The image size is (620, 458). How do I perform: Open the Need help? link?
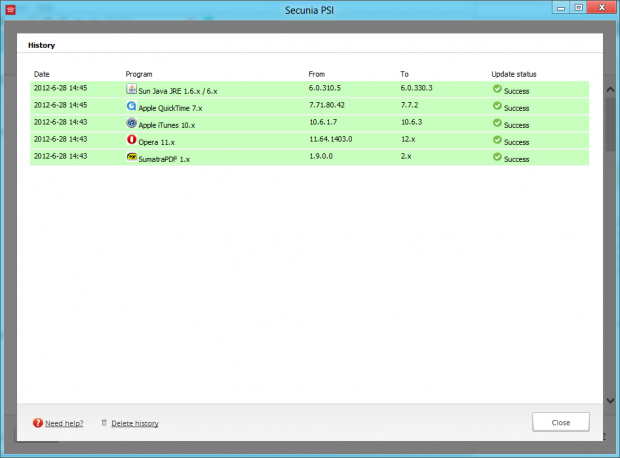65,423
